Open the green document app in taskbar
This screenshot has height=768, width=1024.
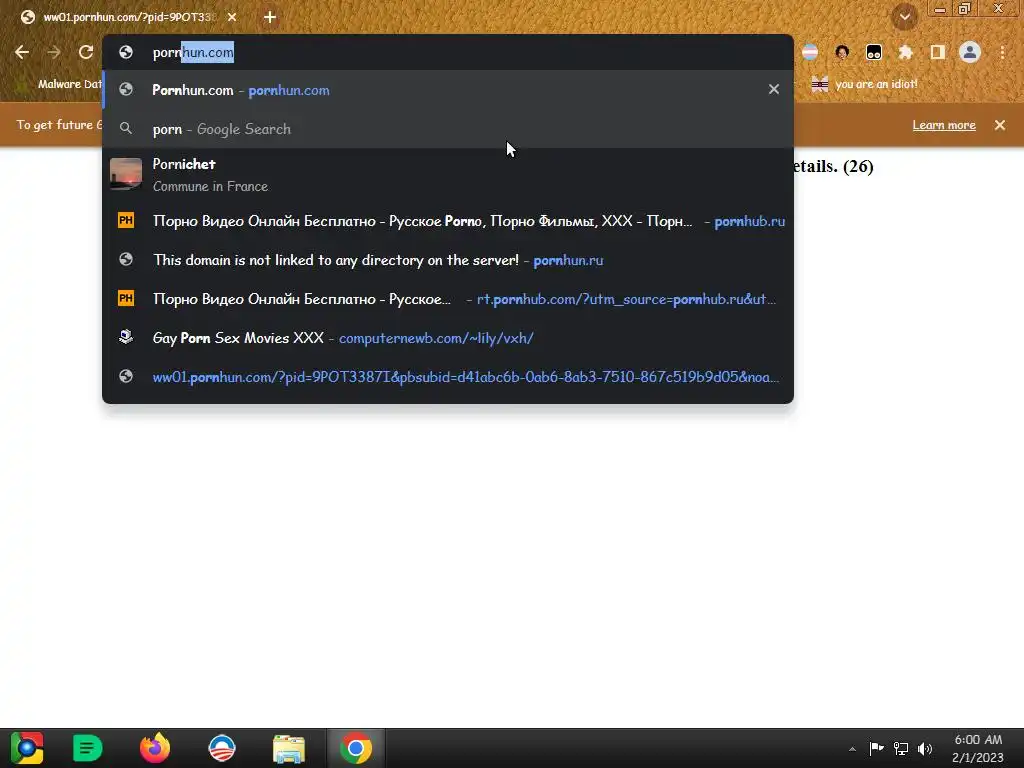(x=87, y=748)
